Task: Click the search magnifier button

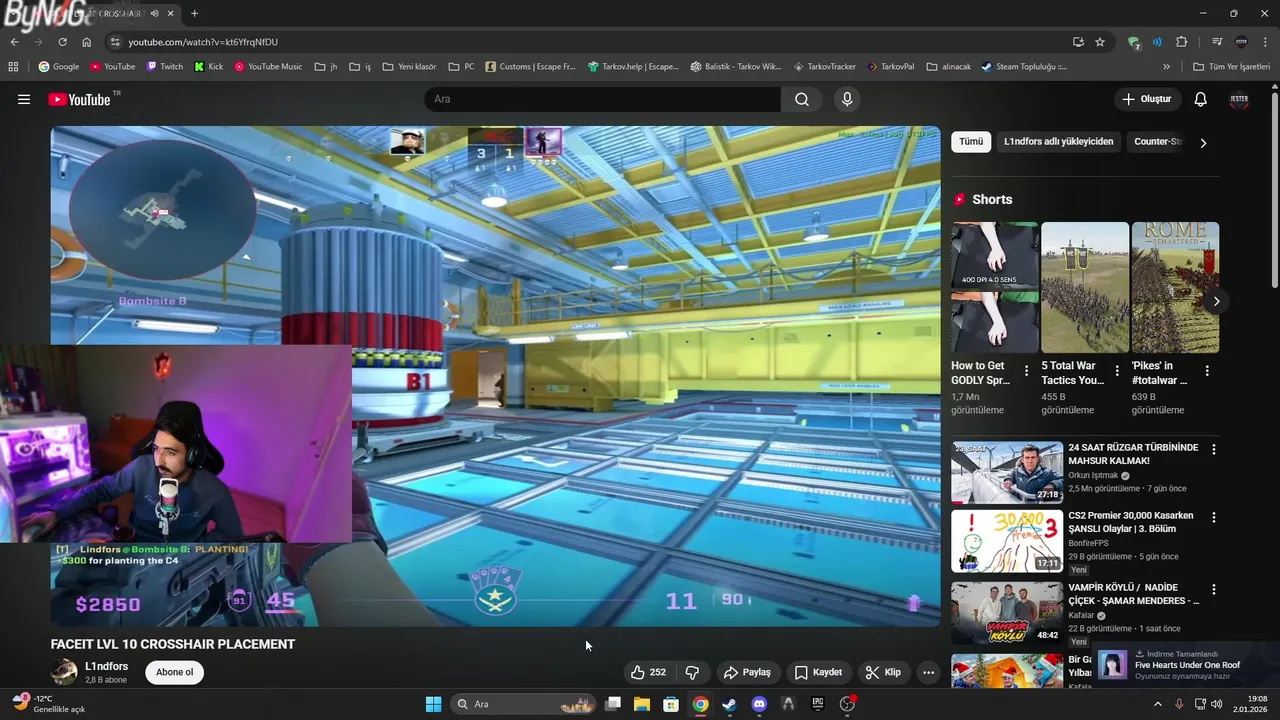Action: point(802,99)
